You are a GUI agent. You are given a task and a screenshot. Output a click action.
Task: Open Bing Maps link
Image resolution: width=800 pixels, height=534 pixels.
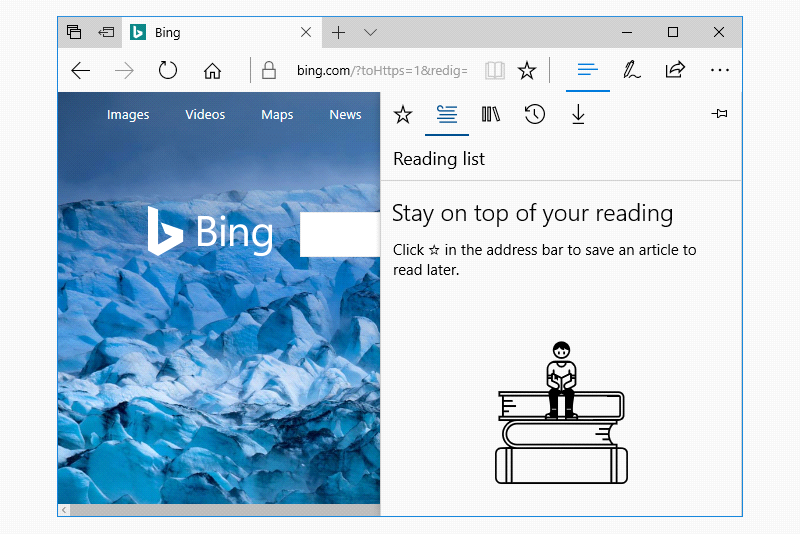pos(277,115)
